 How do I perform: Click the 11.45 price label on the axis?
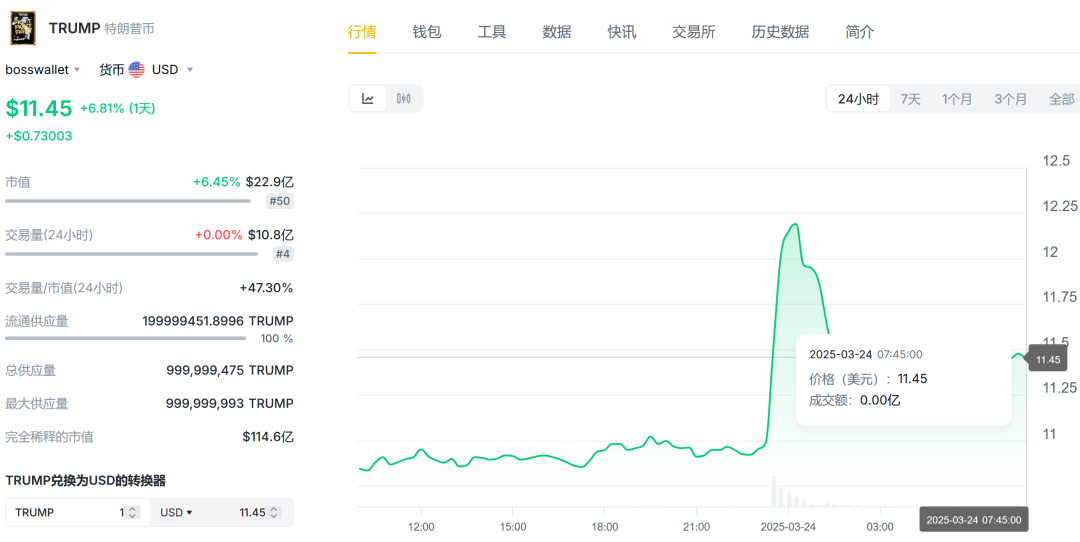point(1048,358)
